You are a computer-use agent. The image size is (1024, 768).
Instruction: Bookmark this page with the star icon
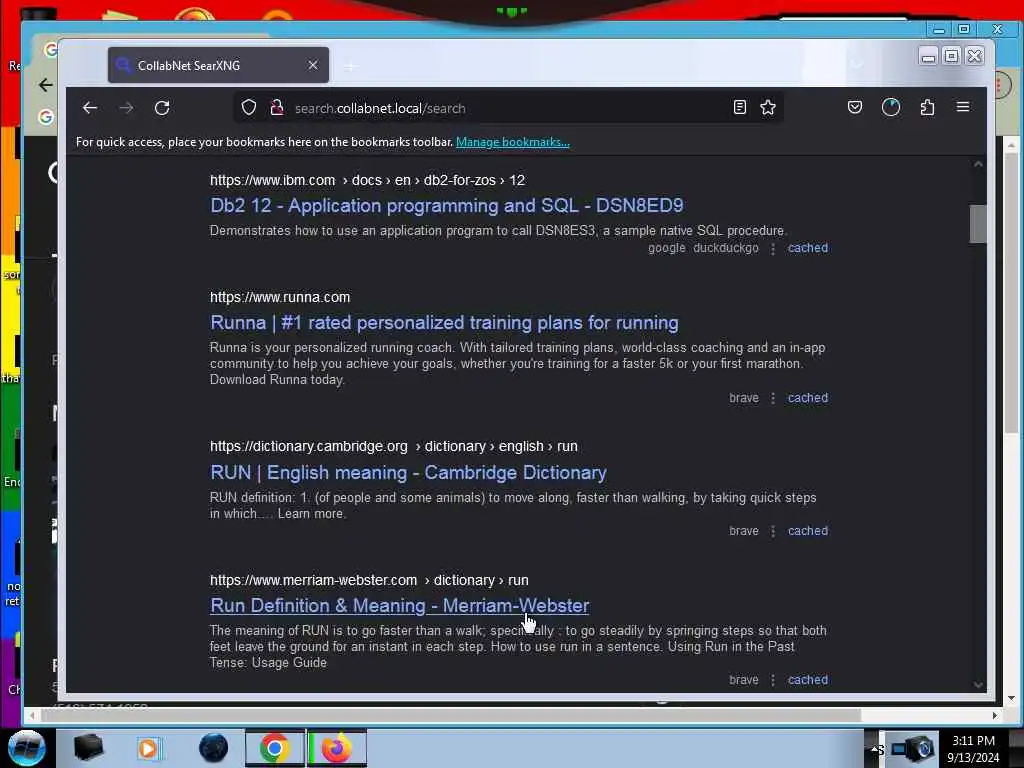coord(768,107)
